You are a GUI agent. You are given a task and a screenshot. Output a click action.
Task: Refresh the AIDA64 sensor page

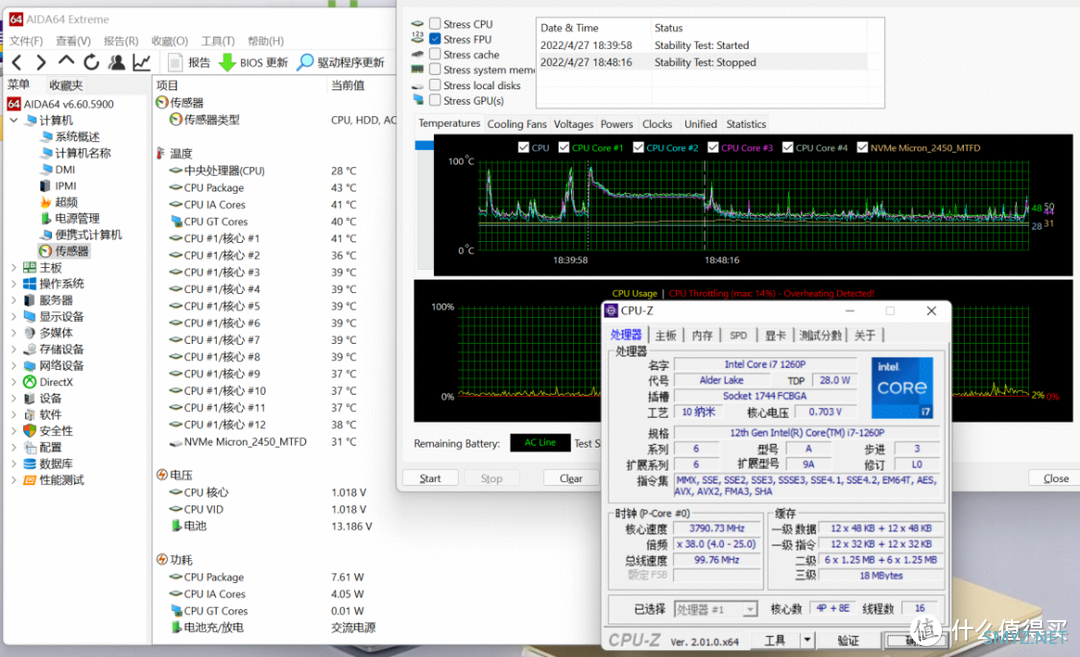click(x=91, y=63)
